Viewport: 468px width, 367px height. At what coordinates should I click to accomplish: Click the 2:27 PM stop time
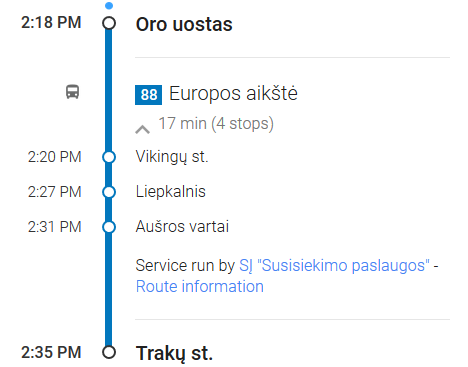55,192
